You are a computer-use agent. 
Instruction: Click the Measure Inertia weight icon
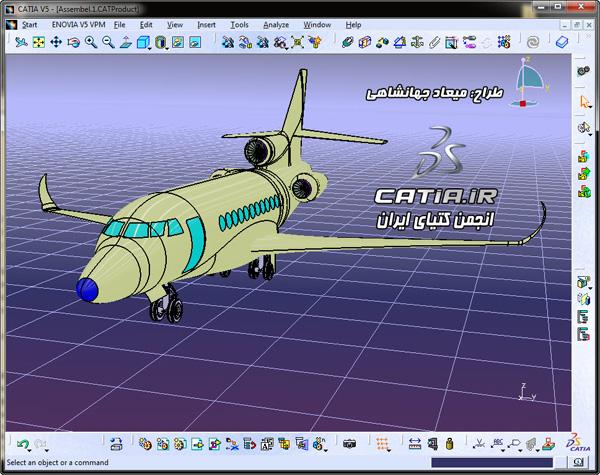pos(450,444)
